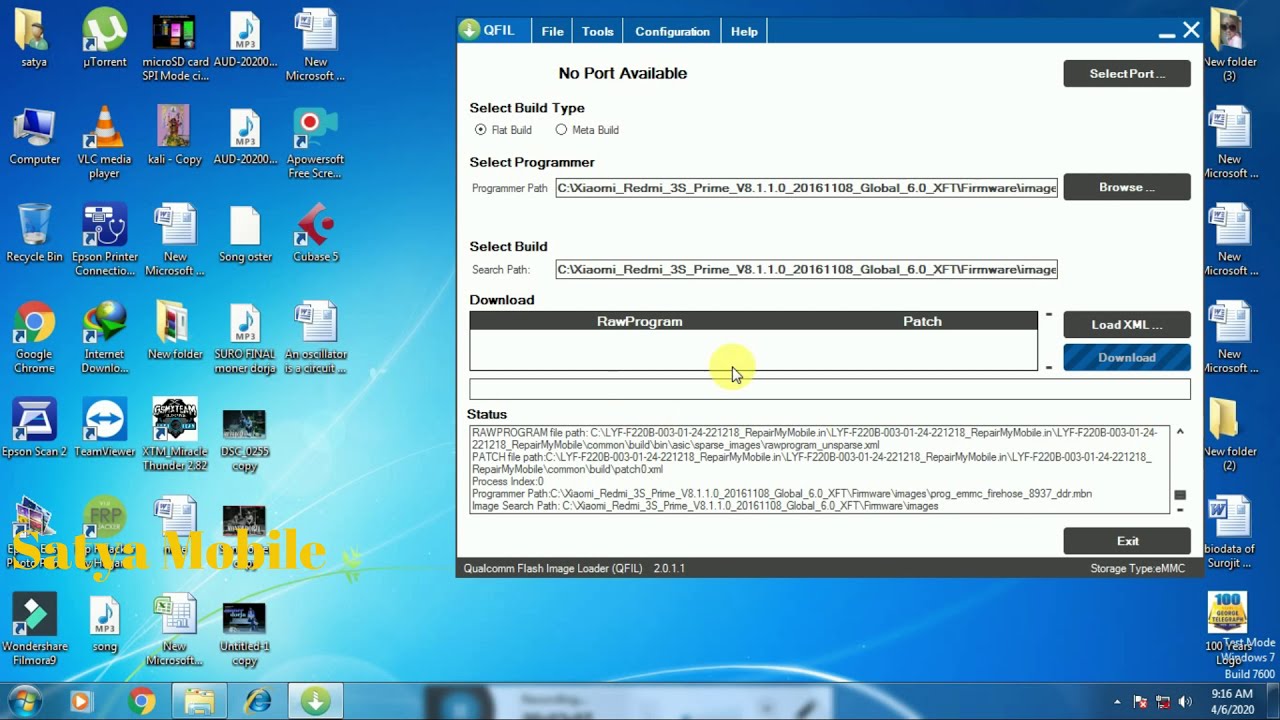This screenshot has height=720, width=1280.
Task: Click the Storage Type:eMMC status text
Action: tap(1137, 568)
